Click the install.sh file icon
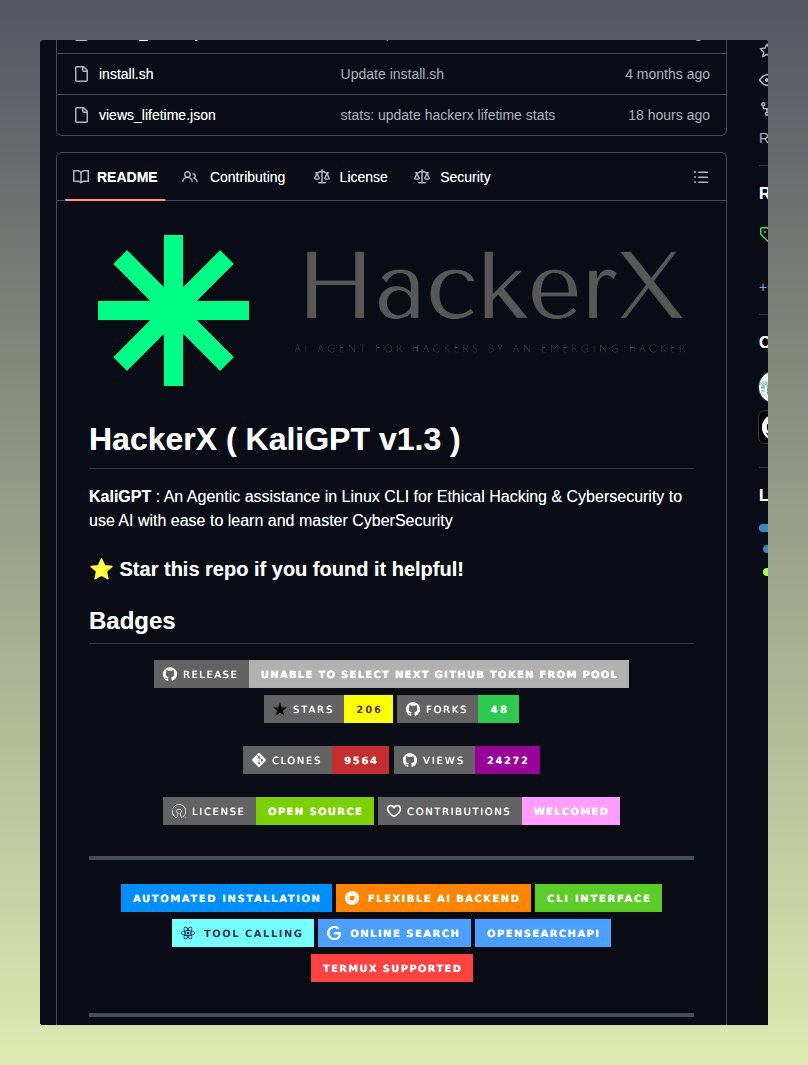Screen dimensions: 808x1065 point(81,74)
